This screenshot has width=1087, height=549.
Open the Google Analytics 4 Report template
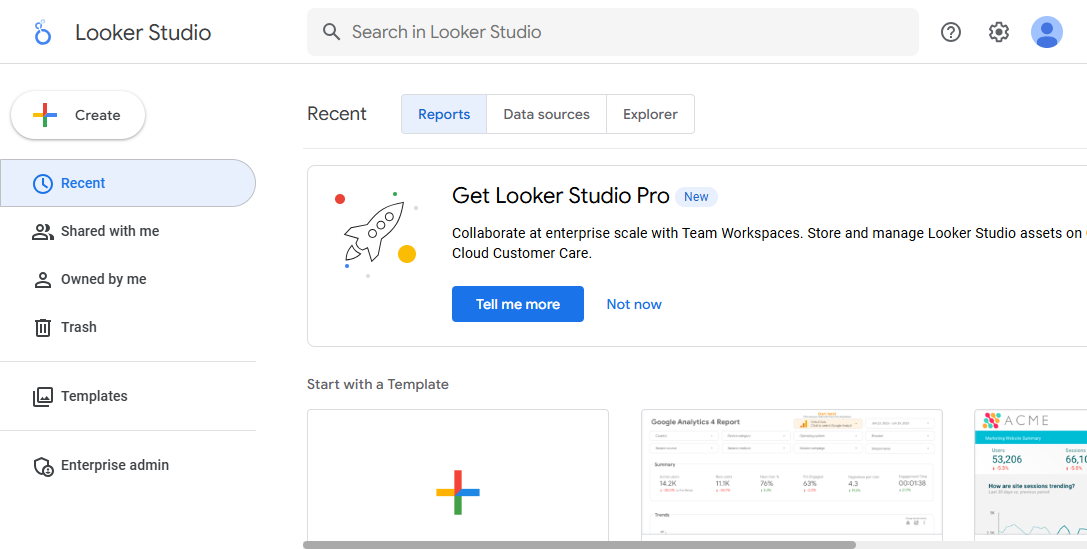click(792, 476)
